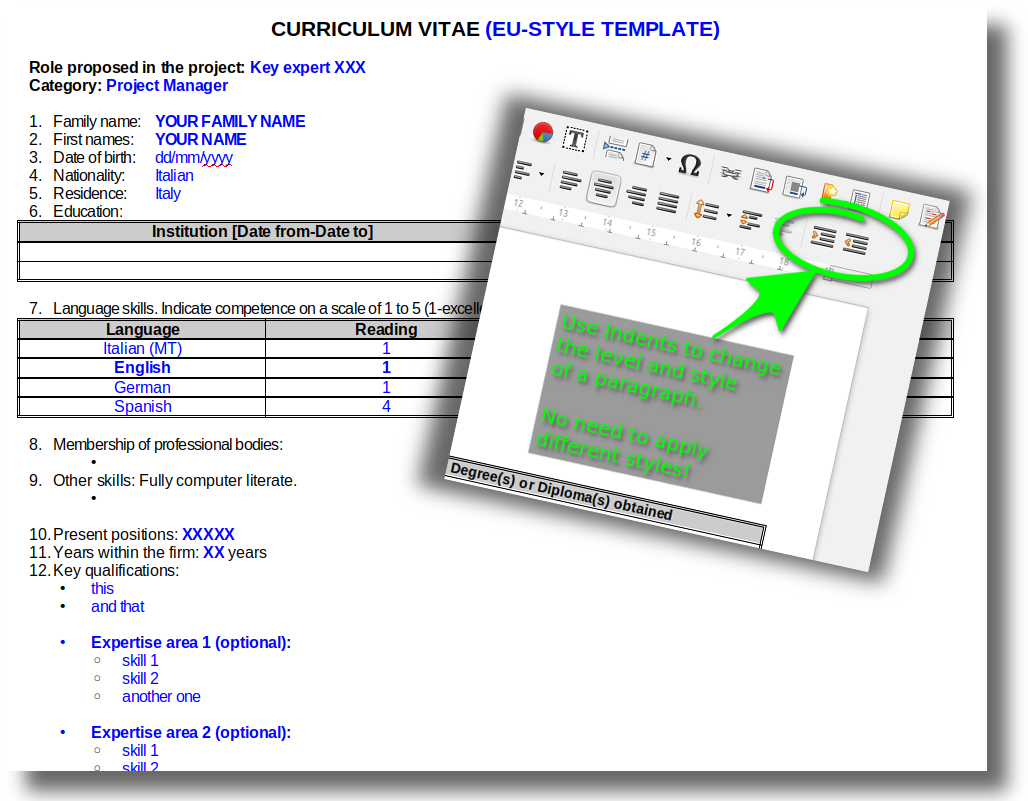This screenshot has height=801, width=1028.
Task: Toggle the active Center alignment button
Action: 603,189
